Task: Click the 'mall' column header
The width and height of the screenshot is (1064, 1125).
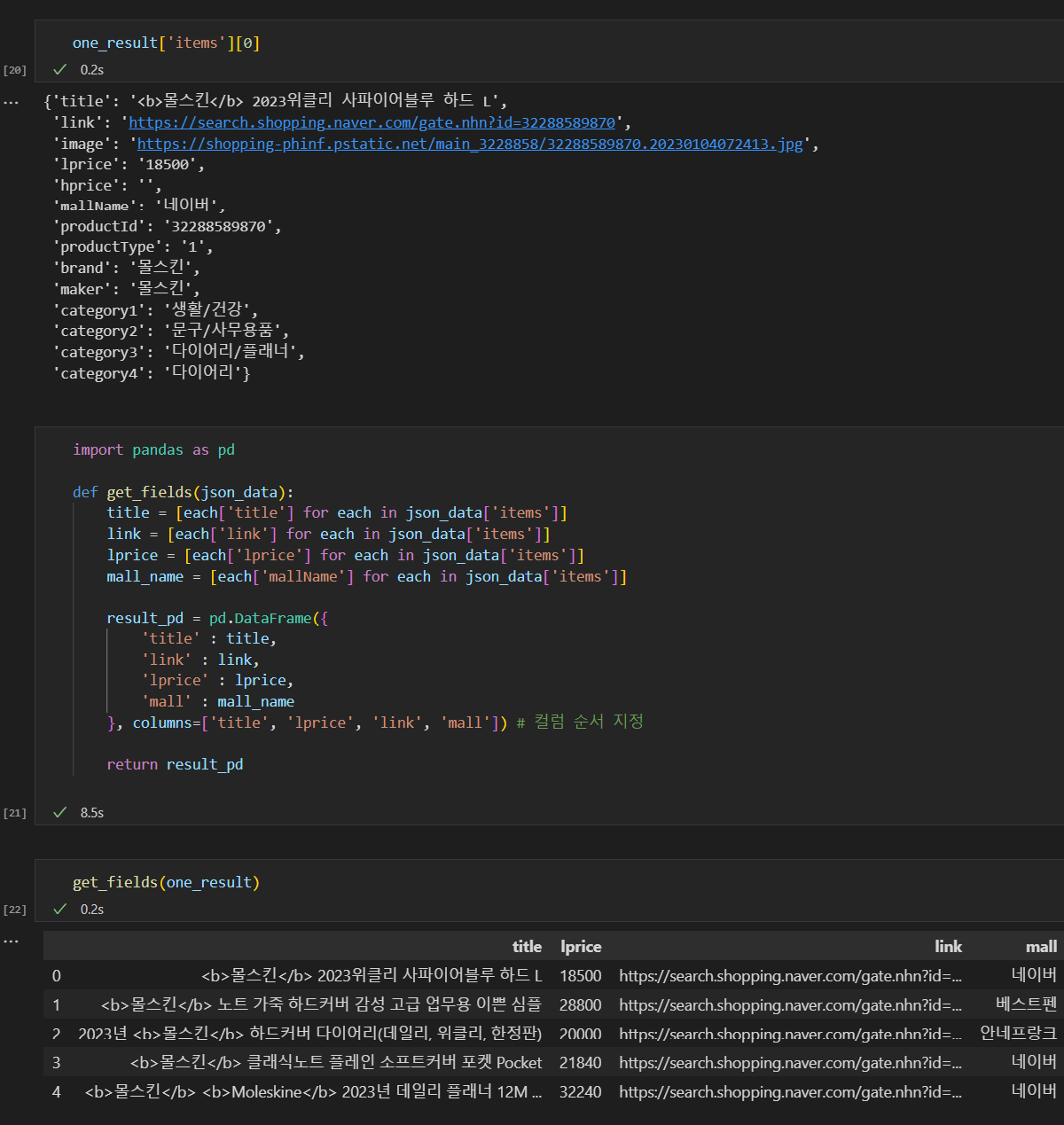Action: (x=1041, y=946)
